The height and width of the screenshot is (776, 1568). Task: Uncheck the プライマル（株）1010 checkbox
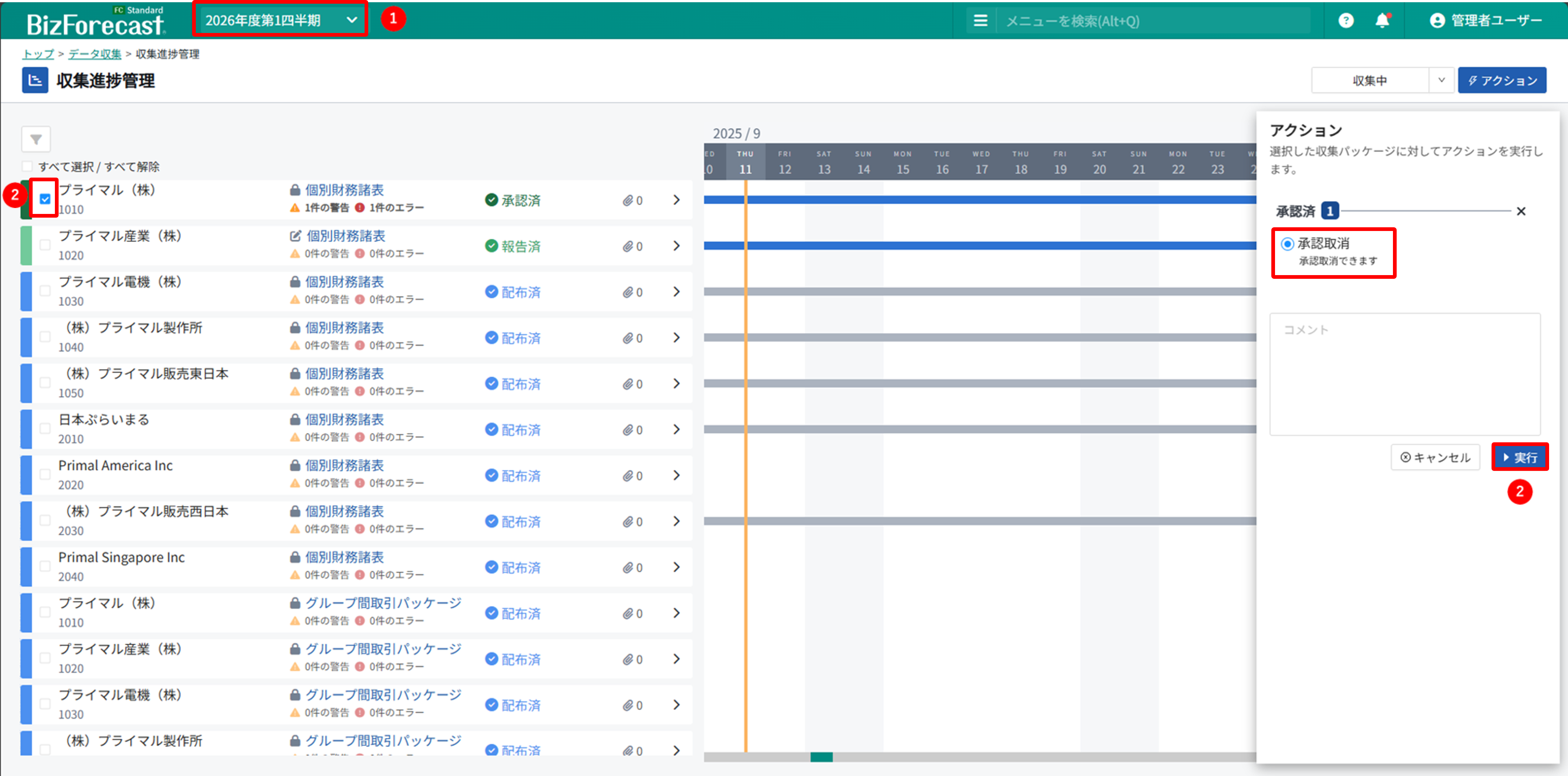pyautogui.click(x=45, y=199)
